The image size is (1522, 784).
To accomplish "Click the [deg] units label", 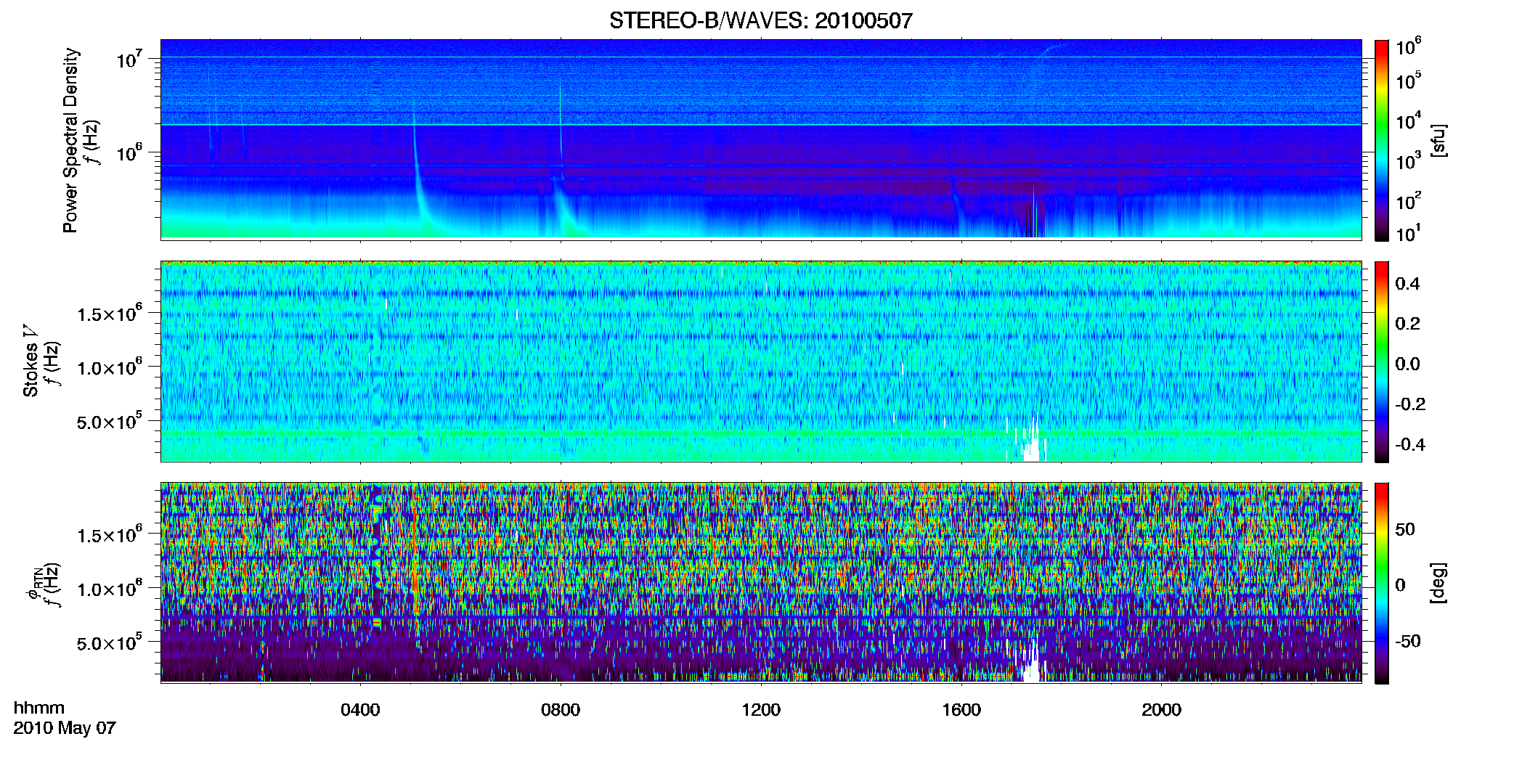I will point(1438,583).
